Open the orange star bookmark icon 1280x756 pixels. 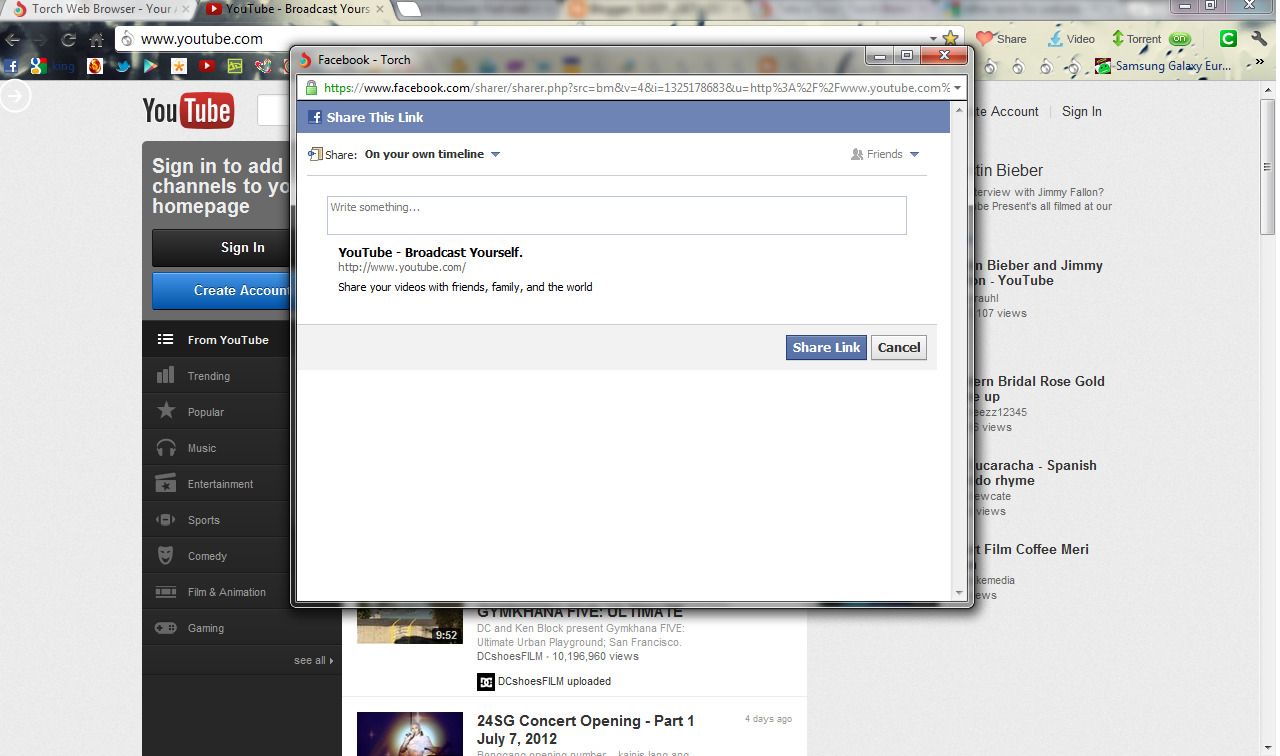(x=178, y=66)
